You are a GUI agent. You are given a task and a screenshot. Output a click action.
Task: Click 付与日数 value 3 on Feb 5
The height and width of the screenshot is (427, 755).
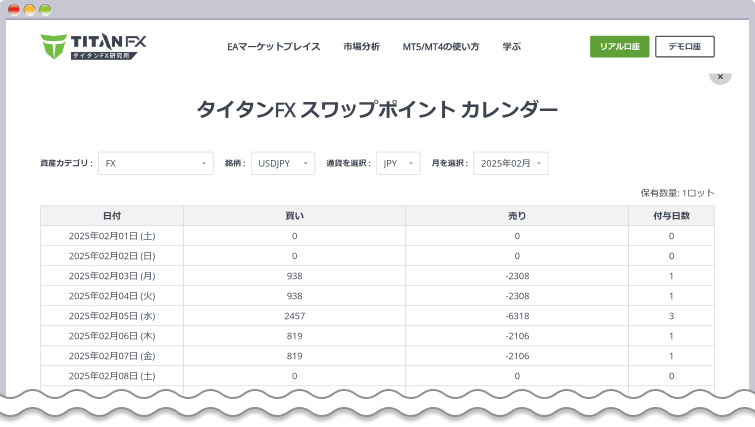671,316
